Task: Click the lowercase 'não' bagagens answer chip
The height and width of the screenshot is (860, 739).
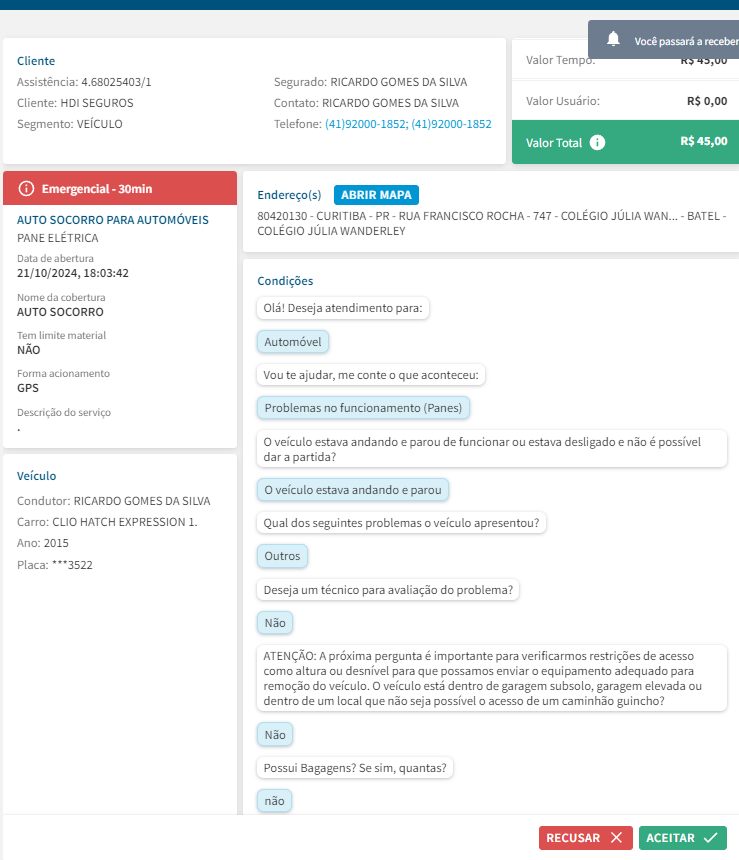Action: click(274, 800)
